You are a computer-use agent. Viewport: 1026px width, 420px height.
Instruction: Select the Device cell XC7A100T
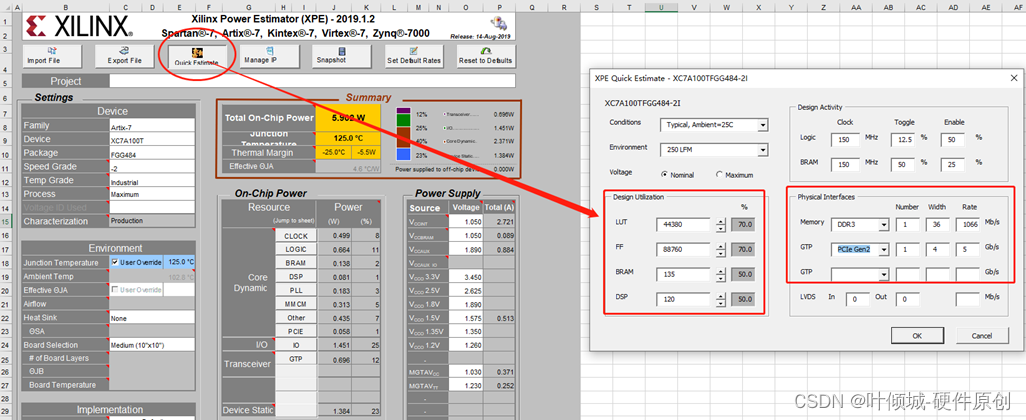(x=152, y=139)
